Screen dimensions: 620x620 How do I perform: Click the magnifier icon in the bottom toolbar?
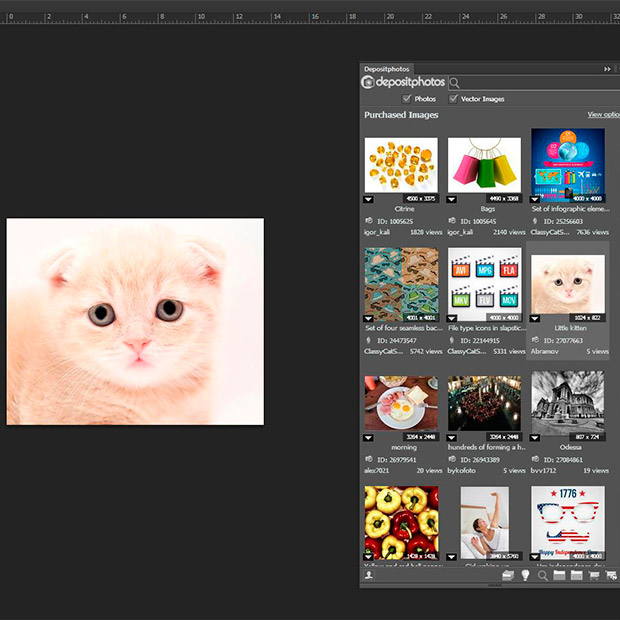pos(542,575)
